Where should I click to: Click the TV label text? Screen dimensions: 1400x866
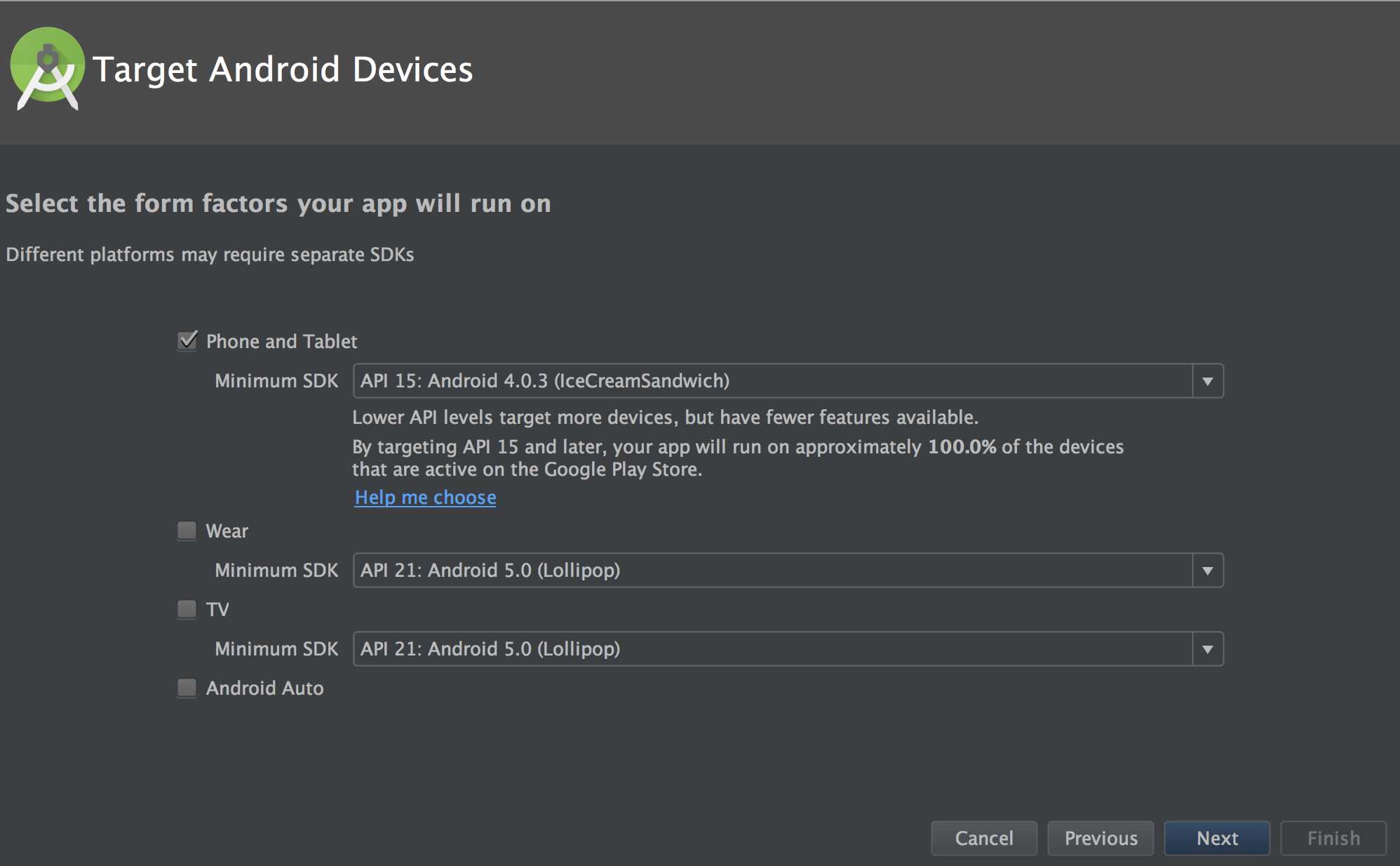(x=217, y=610)
